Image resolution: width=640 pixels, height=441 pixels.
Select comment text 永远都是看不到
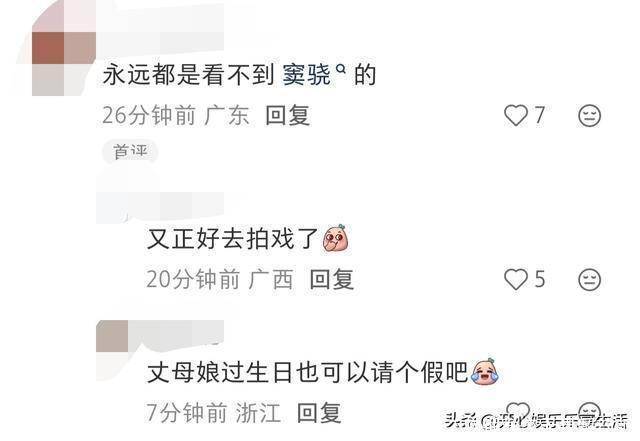(x=188, y=75)
